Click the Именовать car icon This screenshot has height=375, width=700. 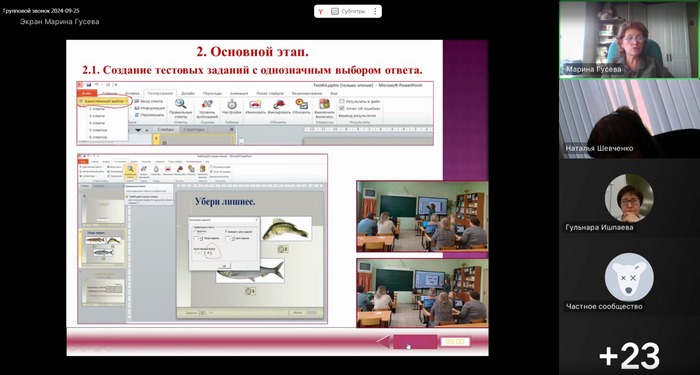tap(255, 104)
